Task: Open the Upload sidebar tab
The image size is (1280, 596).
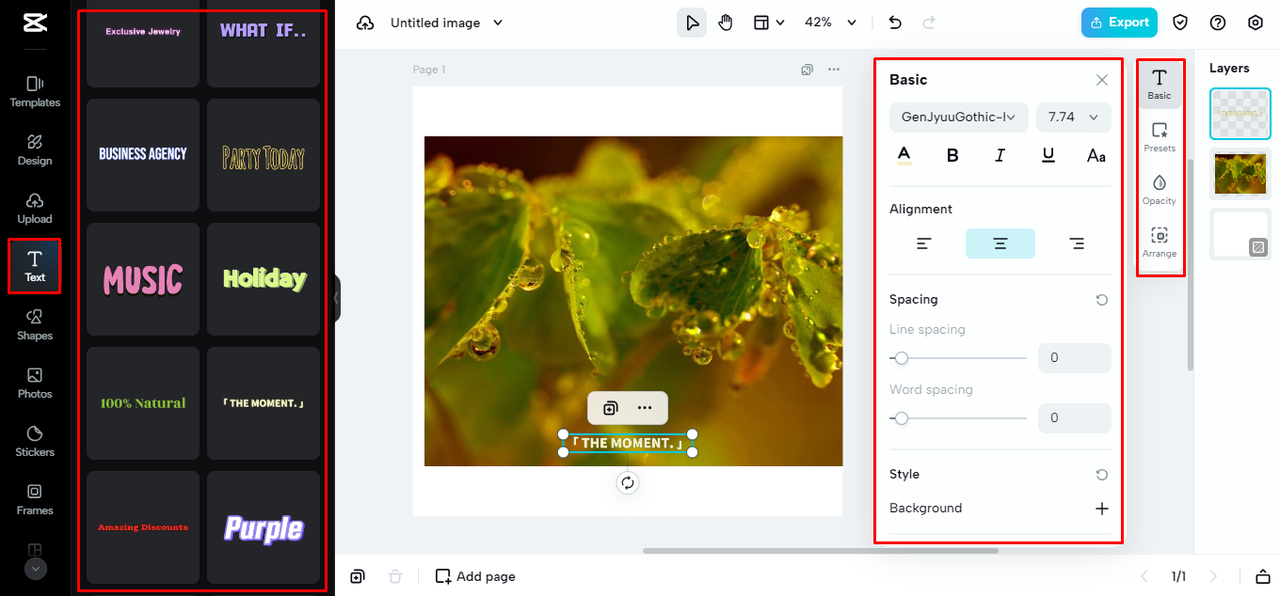Action: tap(35, 208)
